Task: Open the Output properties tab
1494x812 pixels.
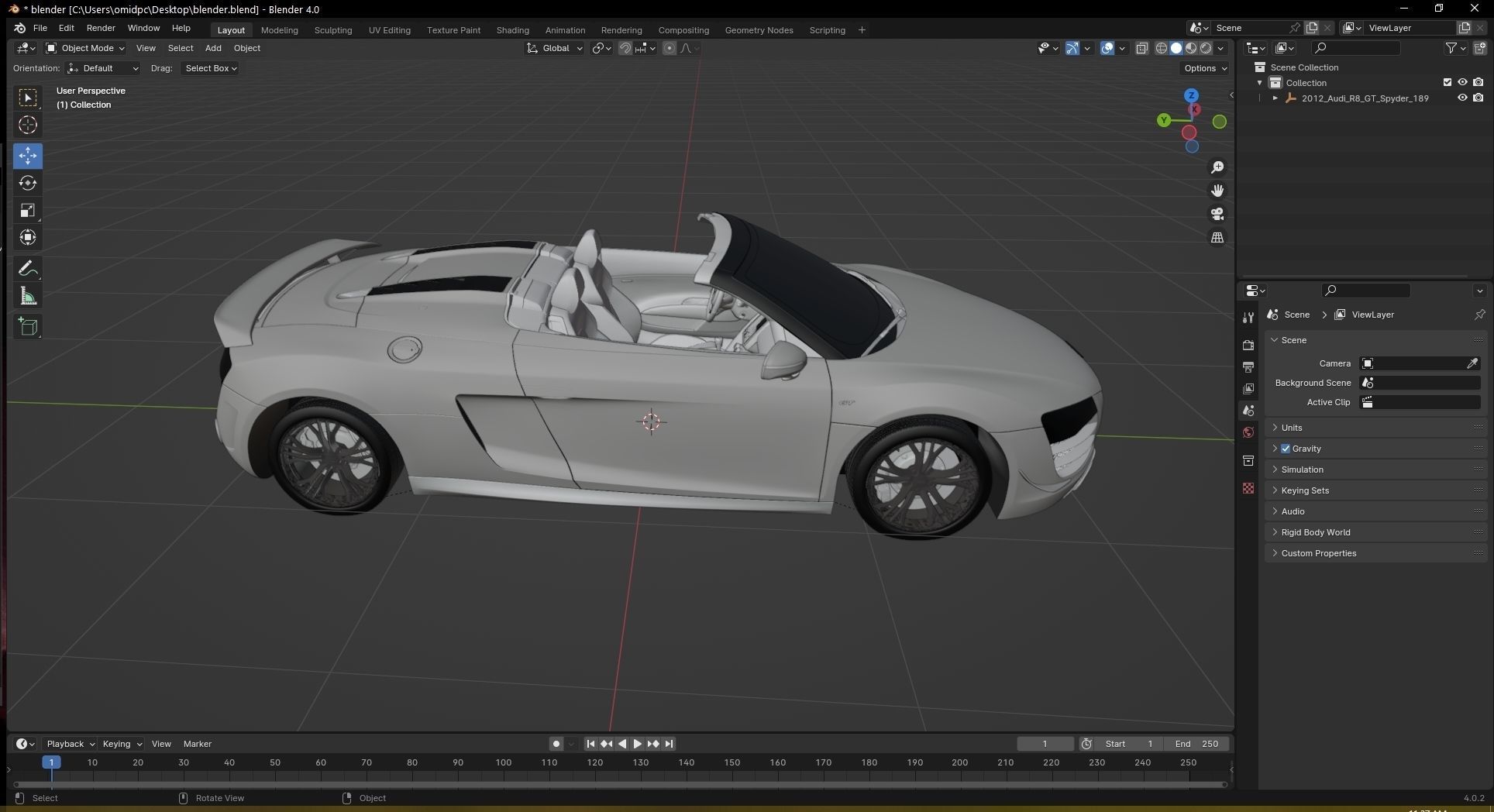Action: [1248, 366]
